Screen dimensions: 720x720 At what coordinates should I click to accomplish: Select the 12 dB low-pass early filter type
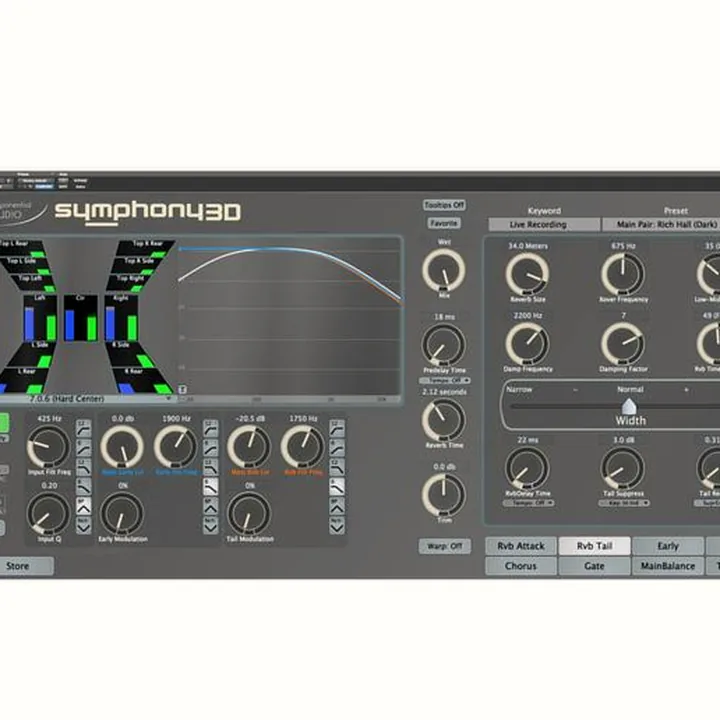point(210,467)
